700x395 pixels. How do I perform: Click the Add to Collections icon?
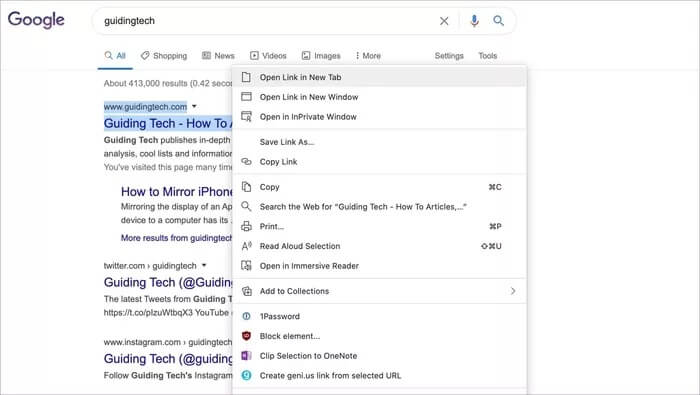246,291
